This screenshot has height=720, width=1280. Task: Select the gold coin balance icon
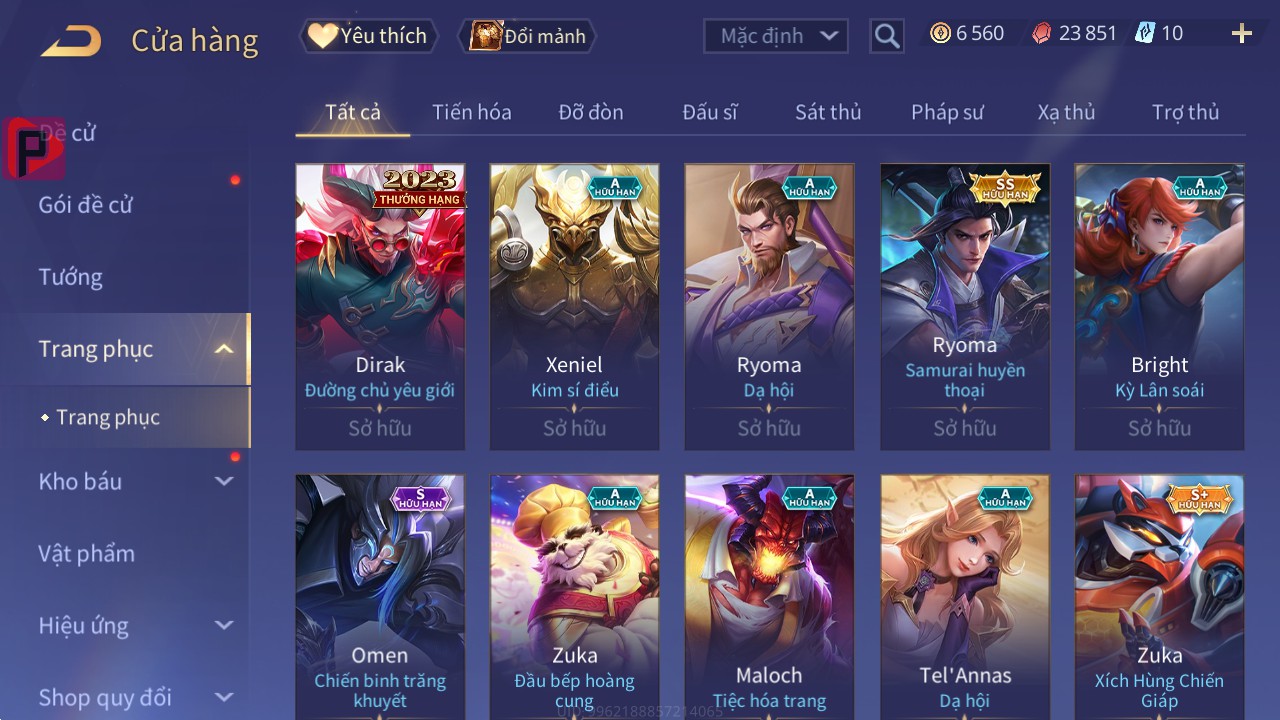[x=940, y=33]
